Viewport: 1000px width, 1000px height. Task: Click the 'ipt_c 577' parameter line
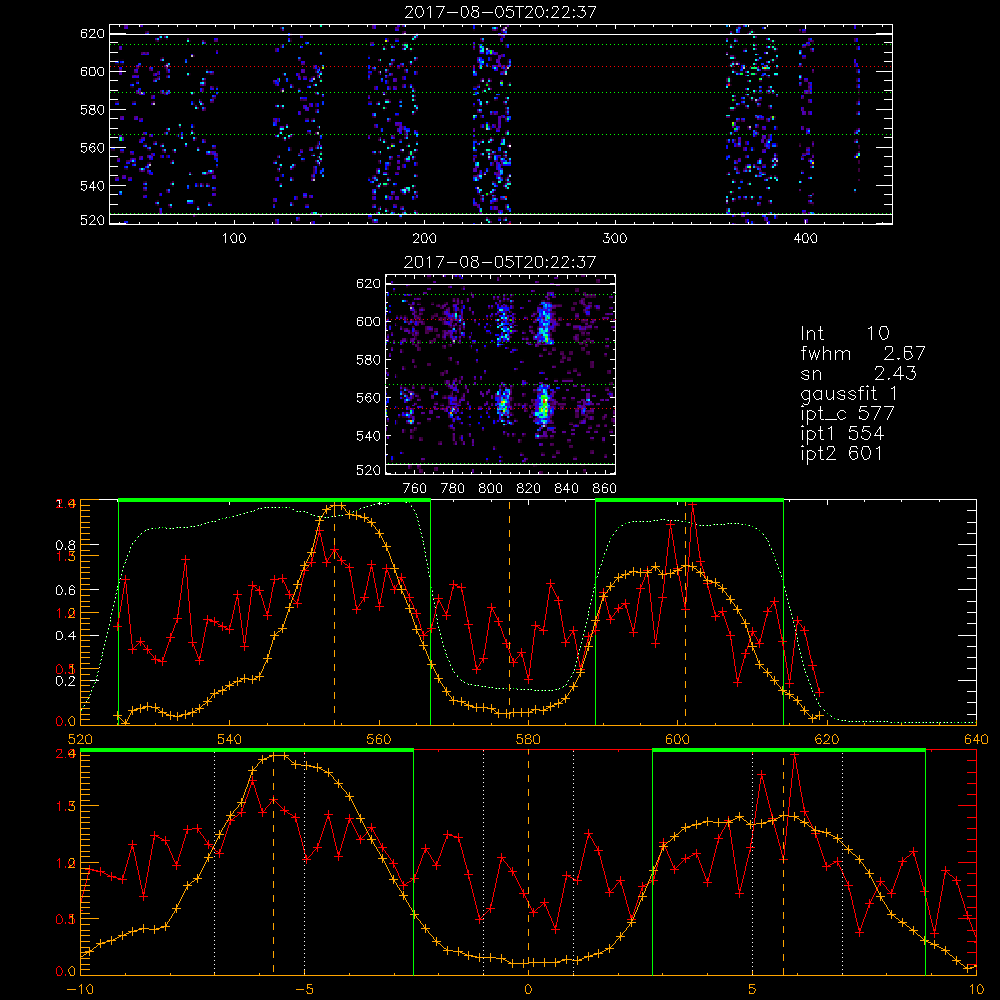(848, 414)
